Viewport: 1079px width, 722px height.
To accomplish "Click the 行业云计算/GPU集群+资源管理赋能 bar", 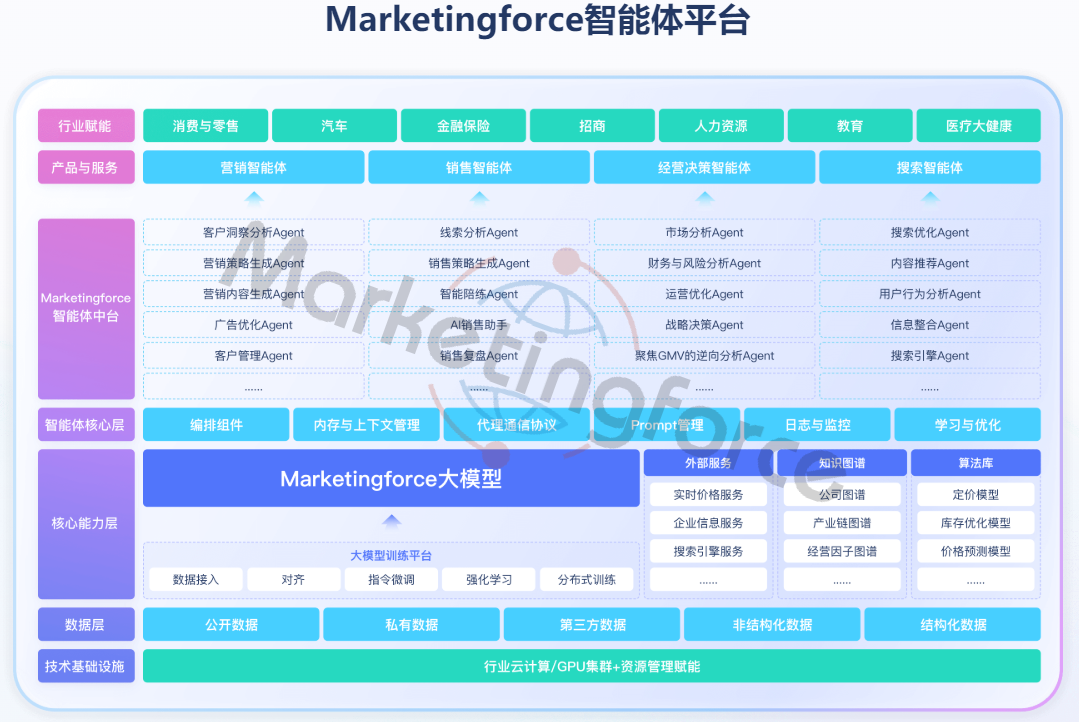I will point(592,666).
